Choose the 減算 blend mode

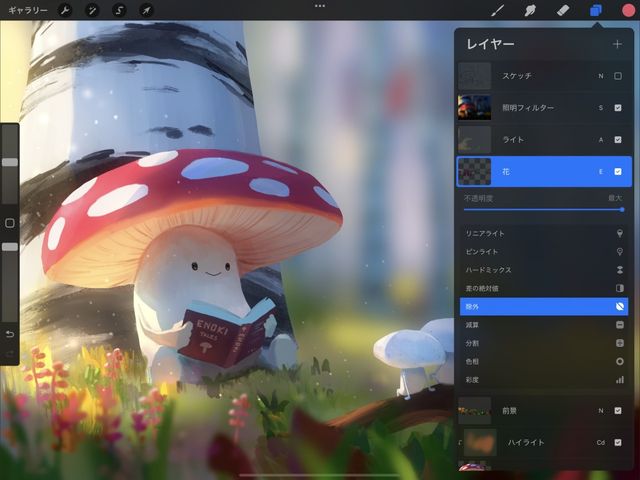tap(544, 325)
